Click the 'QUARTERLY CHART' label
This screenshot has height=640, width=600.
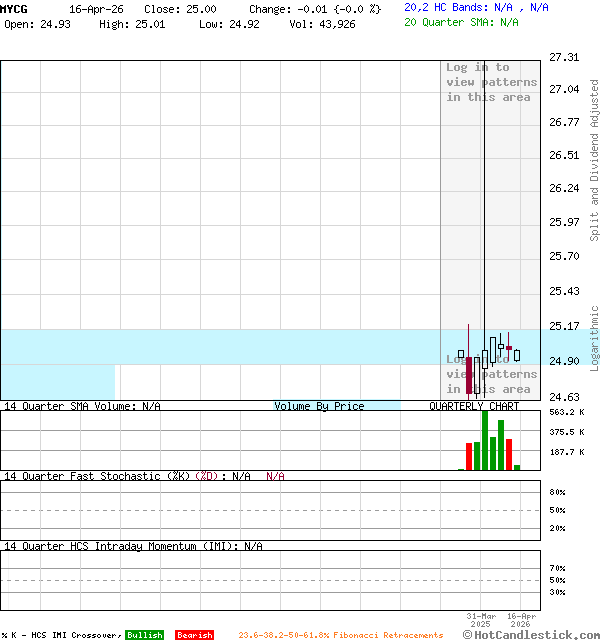click(x=474, y=406)
